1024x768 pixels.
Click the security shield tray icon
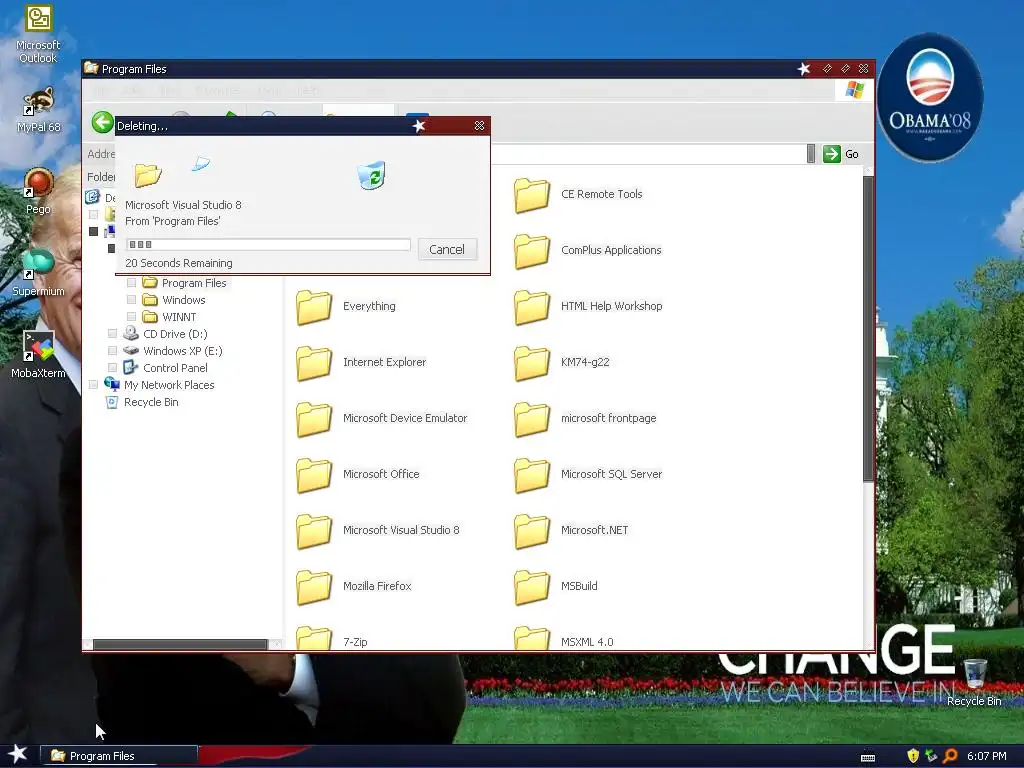coord(913,756)
